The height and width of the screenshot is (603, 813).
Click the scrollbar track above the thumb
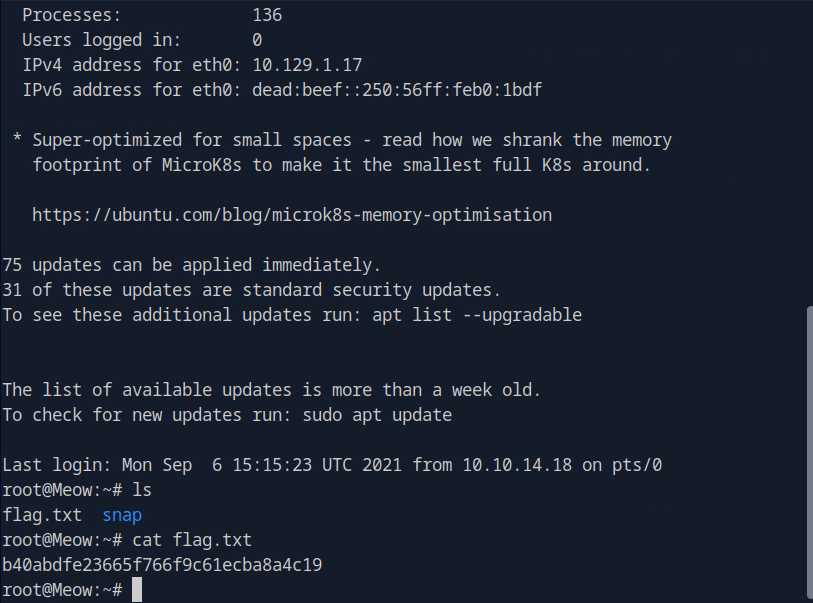807,150
